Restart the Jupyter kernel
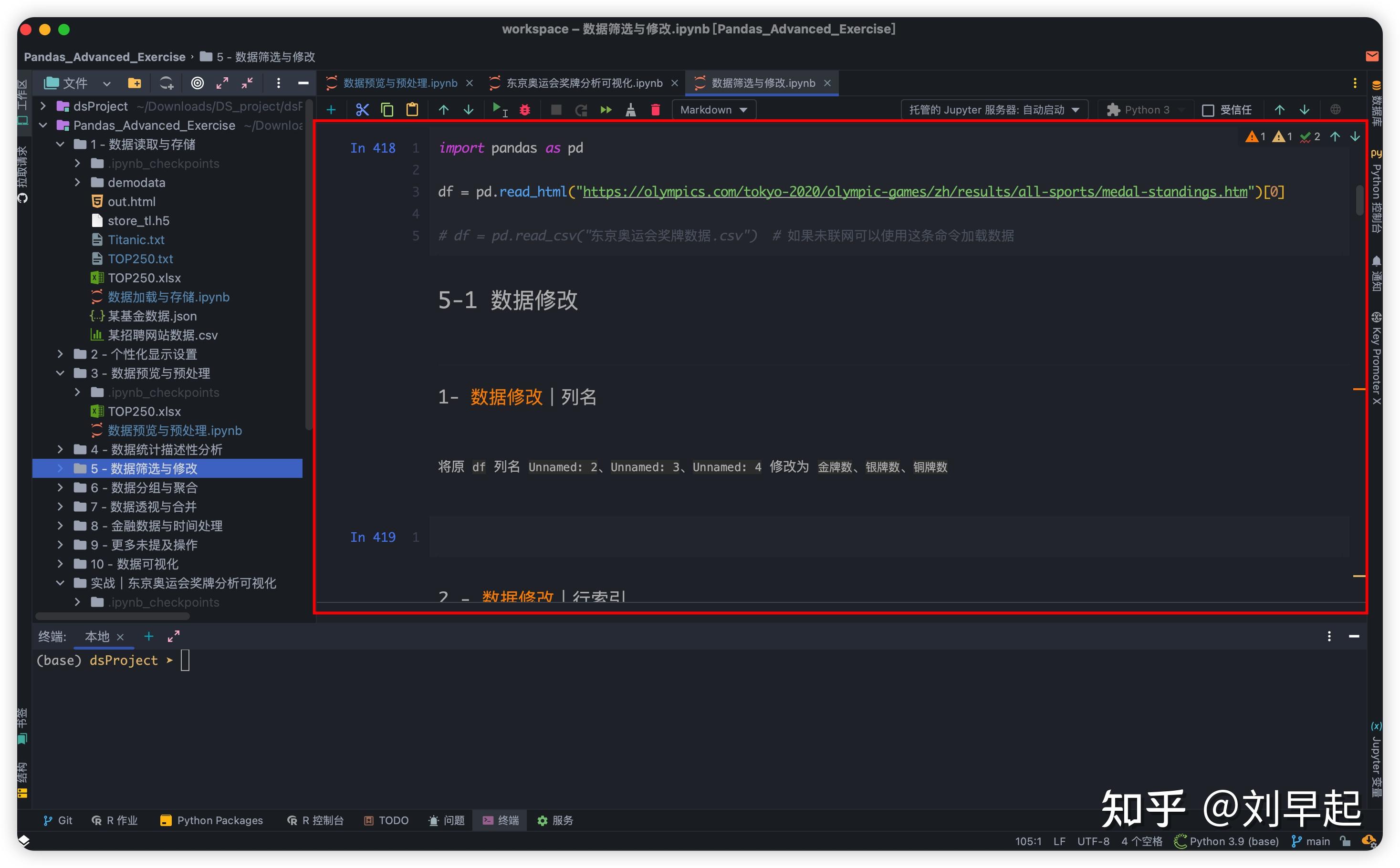Viewport: 1400px width, 868px height. tap(581, 109)
